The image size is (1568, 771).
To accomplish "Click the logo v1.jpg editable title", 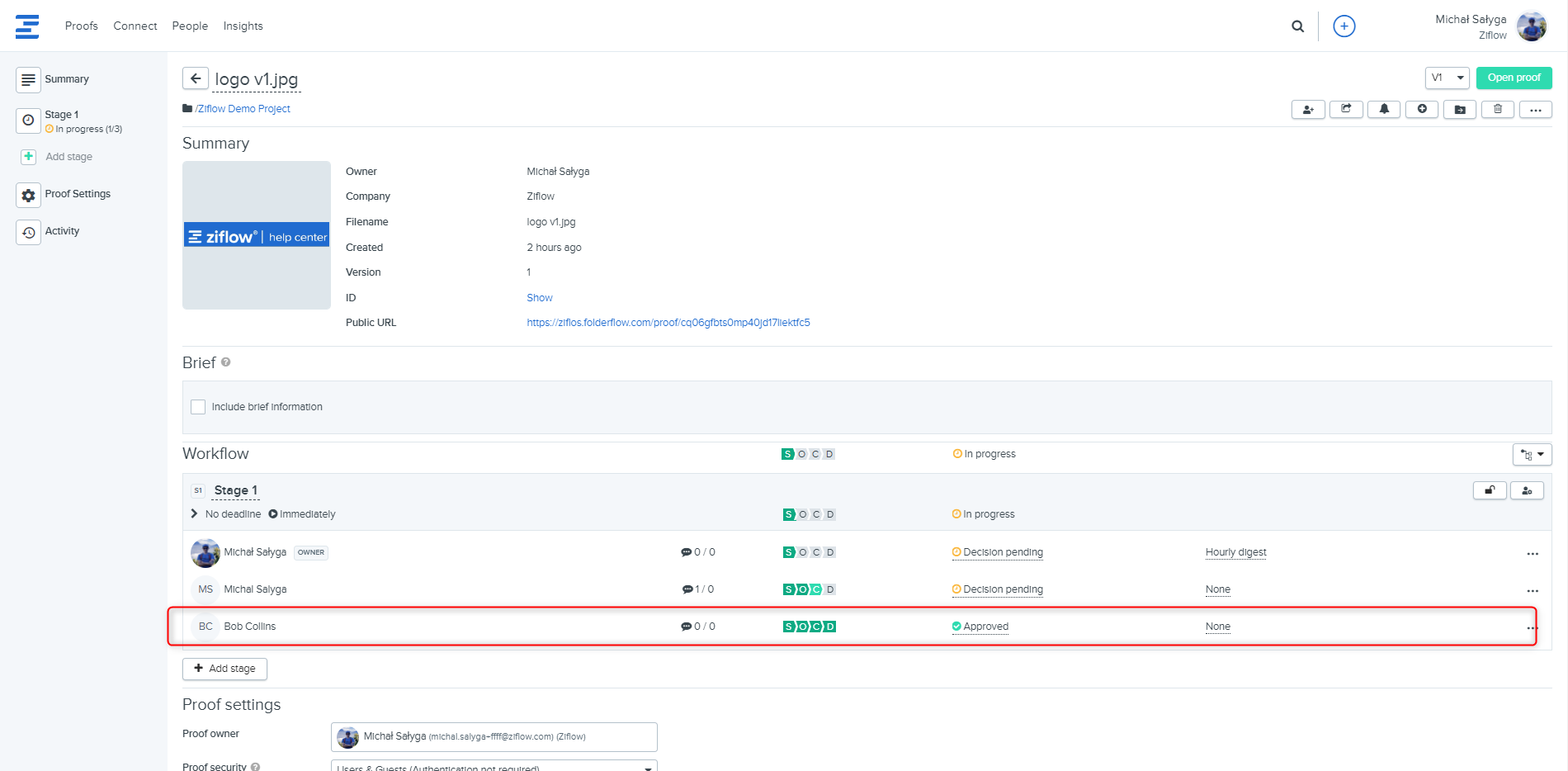I will pyautogui.click(x=257, y=79).
